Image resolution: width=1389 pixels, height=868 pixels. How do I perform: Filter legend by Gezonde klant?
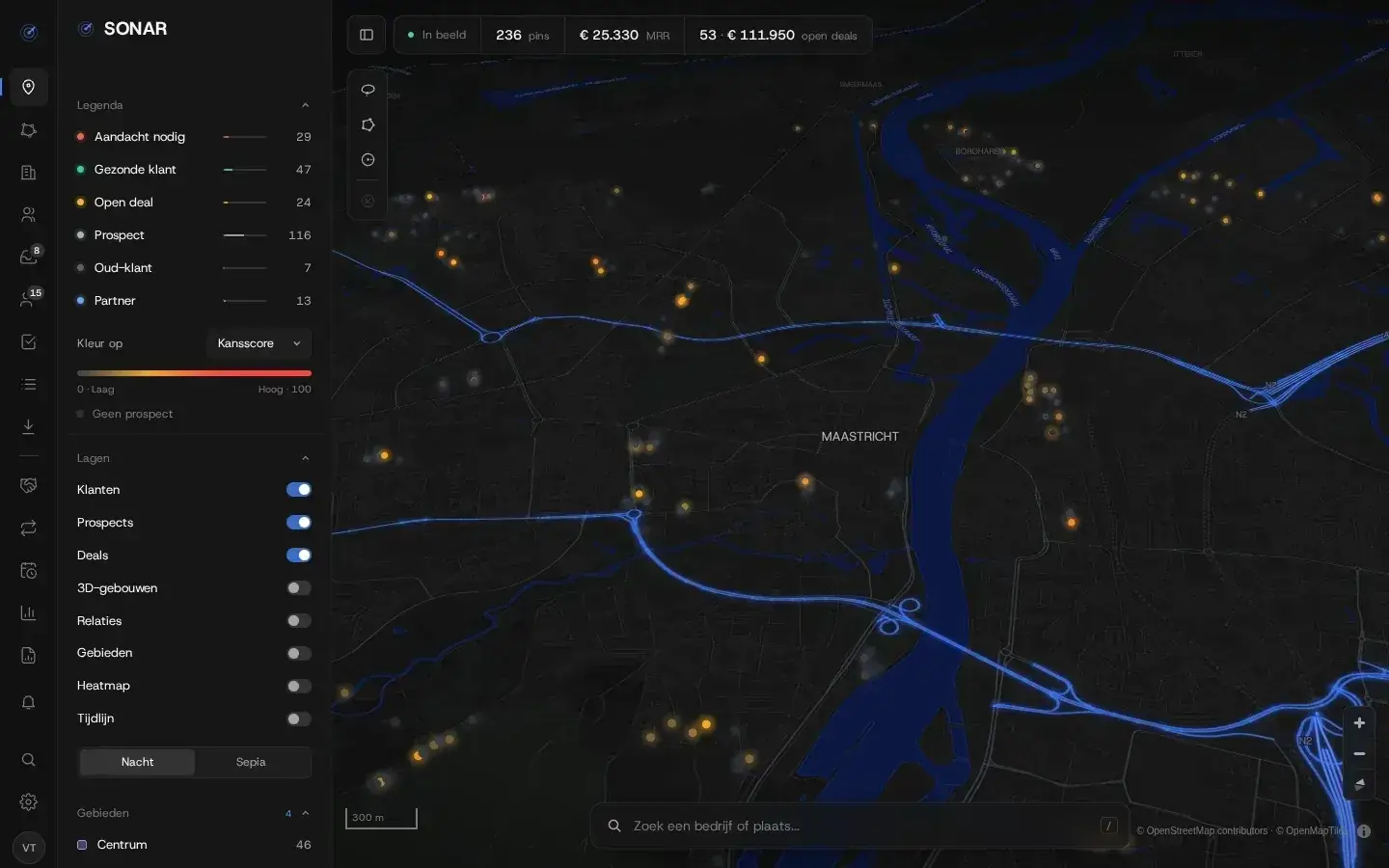click(194, 170)
